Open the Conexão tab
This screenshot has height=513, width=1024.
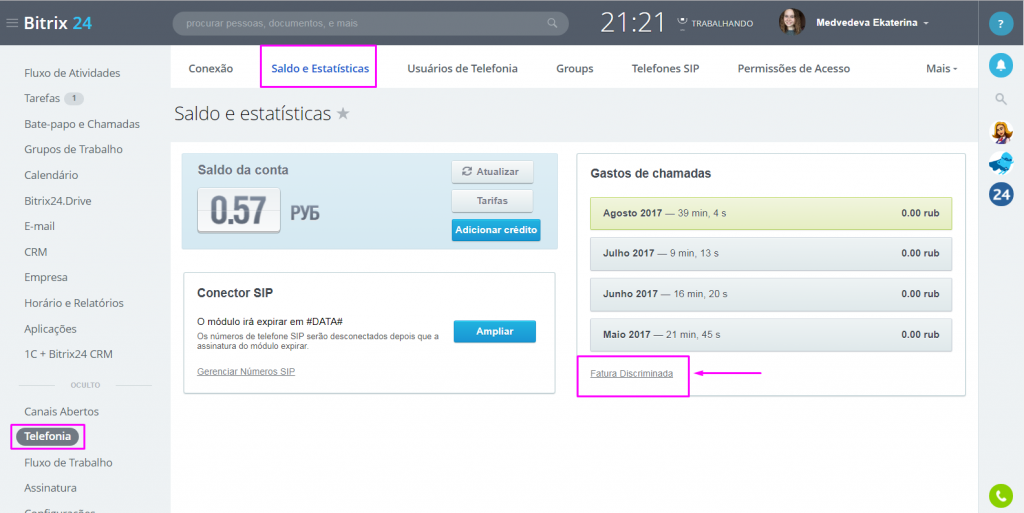click(210, 69)
